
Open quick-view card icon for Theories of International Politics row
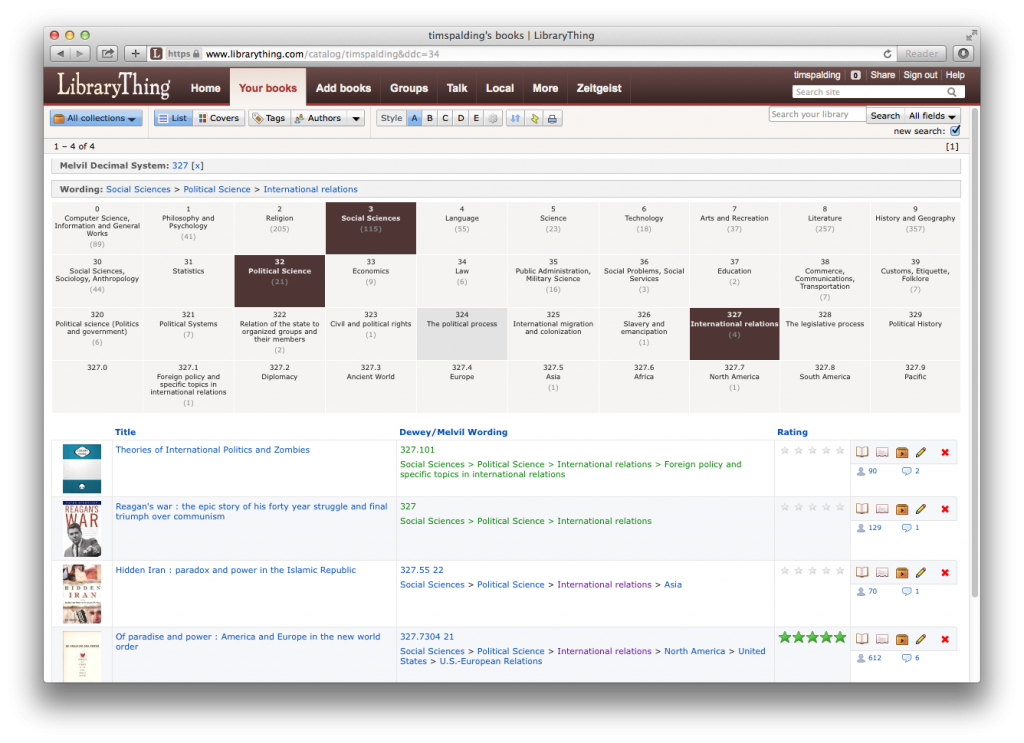point(882,452)
